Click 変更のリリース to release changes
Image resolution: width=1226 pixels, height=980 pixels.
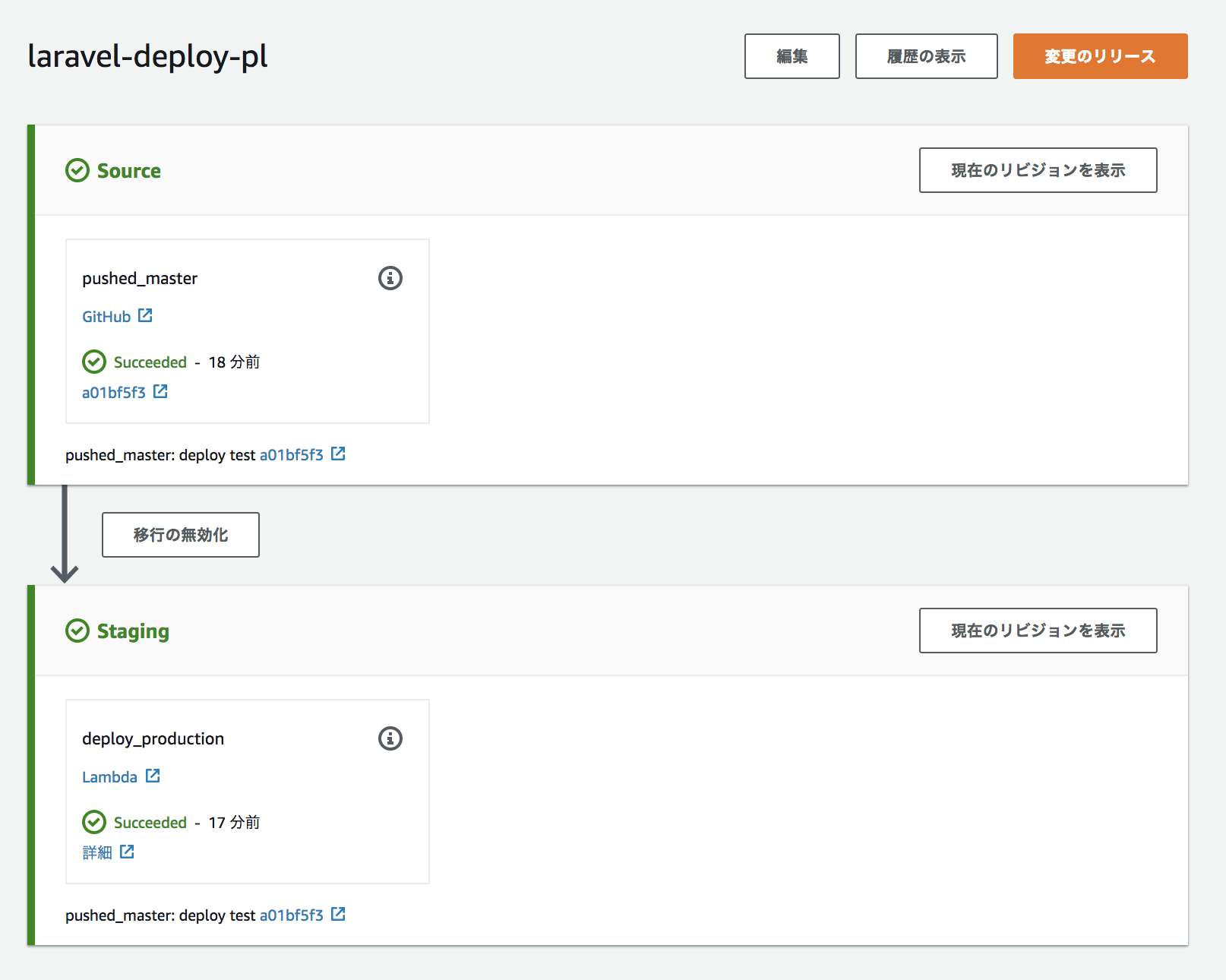(1099, 55)
